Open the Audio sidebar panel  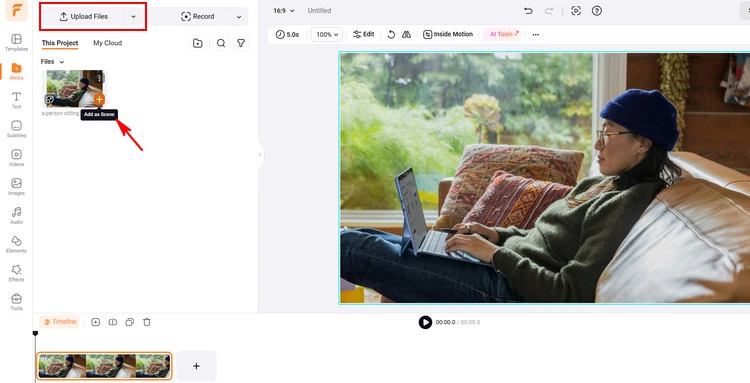16,215
